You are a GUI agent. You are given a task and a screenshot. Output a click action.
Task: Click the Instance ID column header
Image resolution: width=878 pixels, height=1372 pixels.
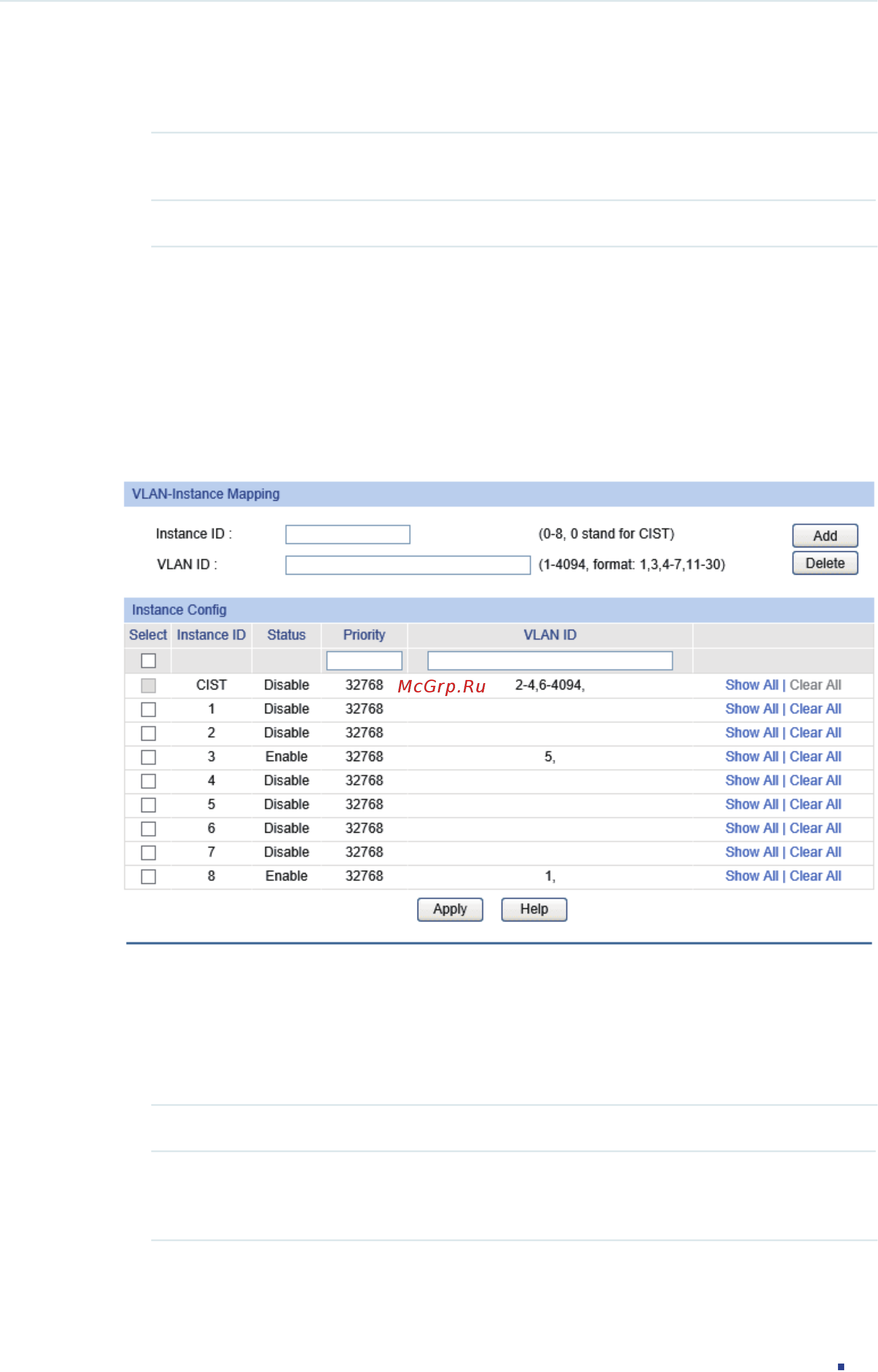coord(211,635)
